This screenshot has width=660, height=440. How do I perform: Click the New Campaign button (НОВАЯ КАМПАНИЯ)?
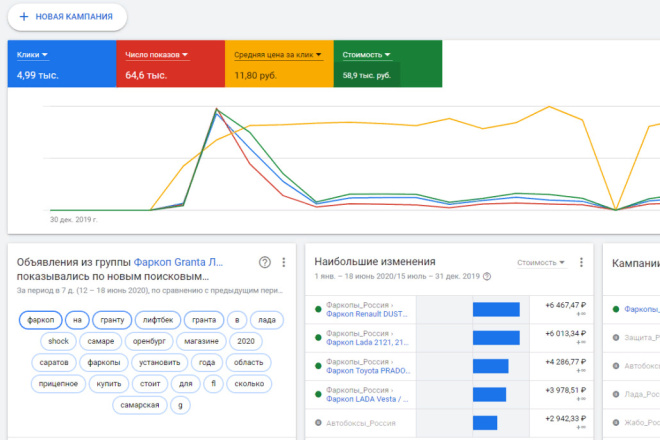(x=67, y=17)
